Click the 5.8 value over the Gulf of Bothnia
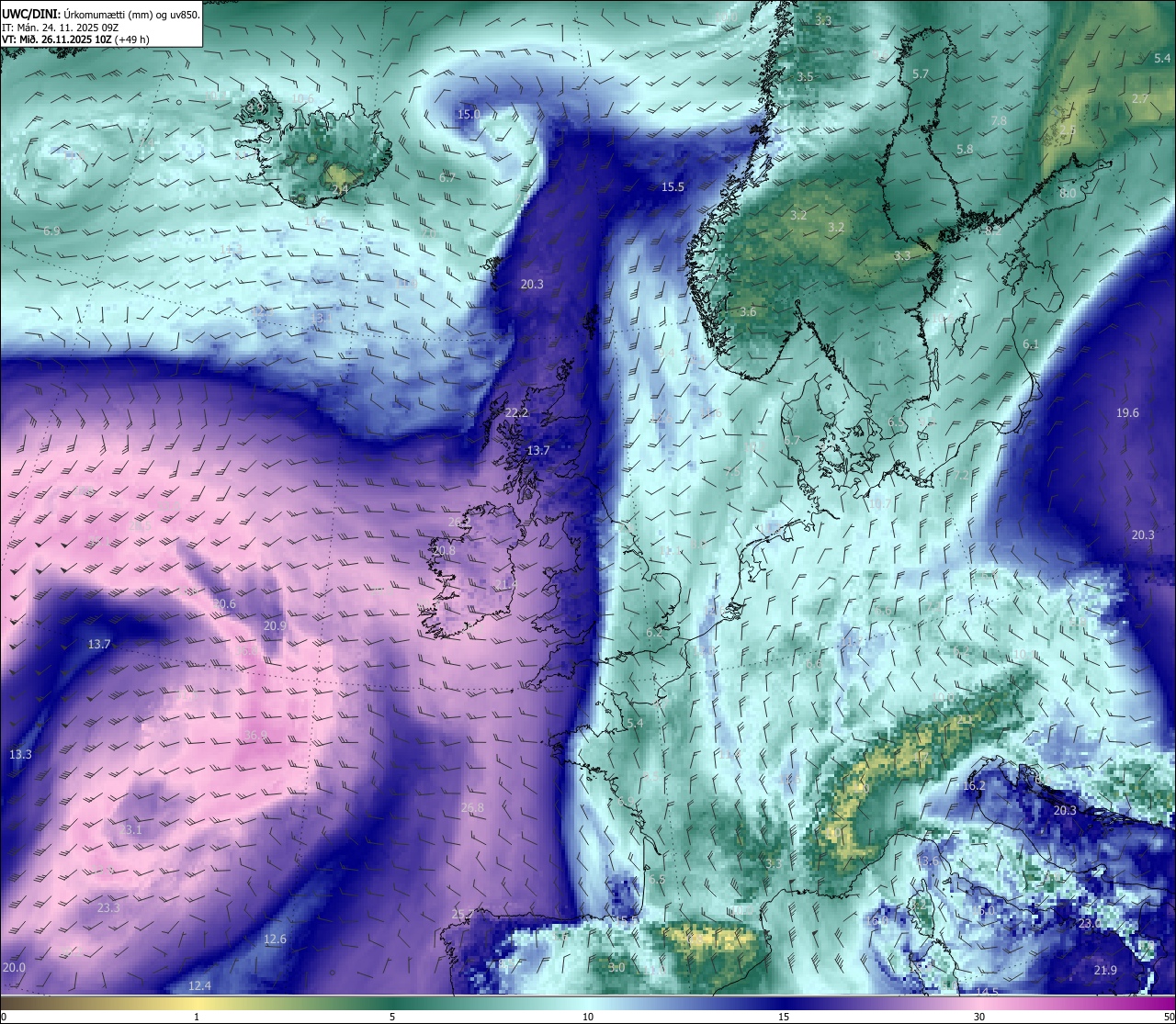1176x1024 pixels. pos(965,149)
